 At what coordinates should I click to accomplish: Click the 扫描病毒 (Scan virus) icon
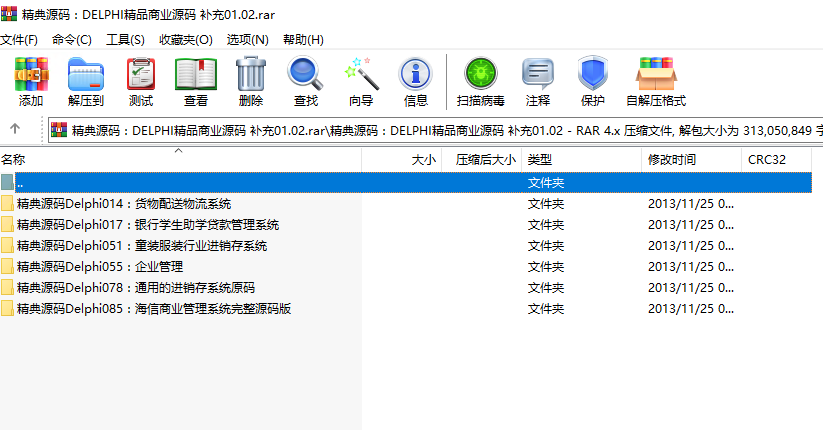pyautogui.click(x=481, y=74)
